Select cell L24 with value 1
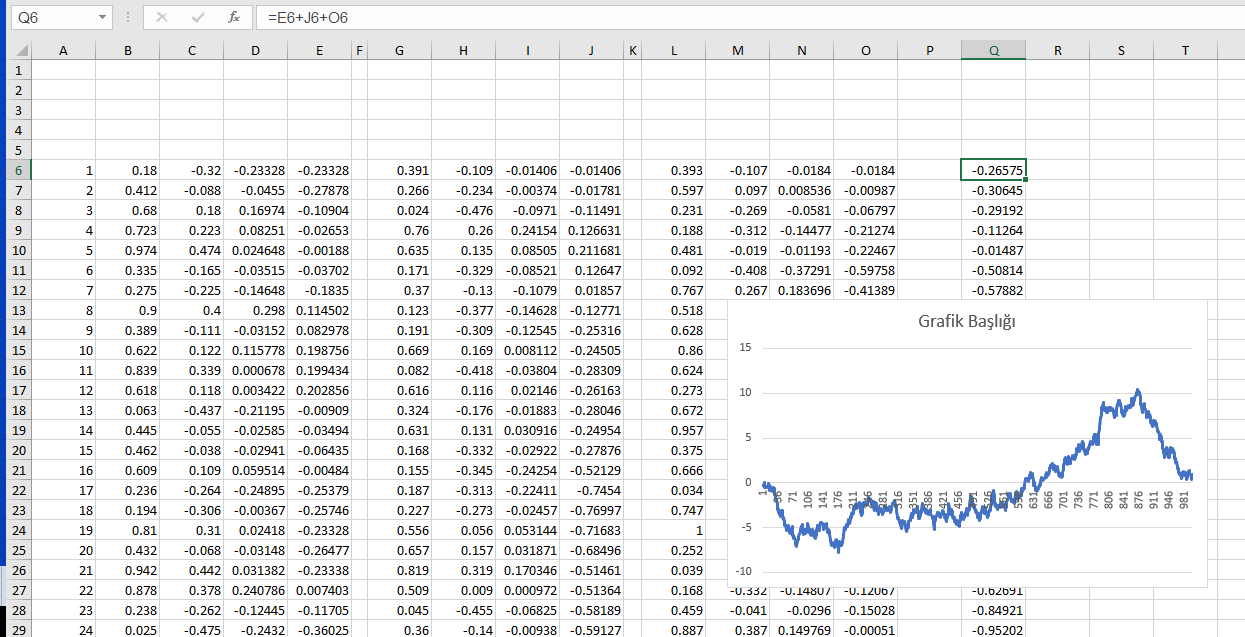This screenshot has height=637, width=1245. click(673, 530)
